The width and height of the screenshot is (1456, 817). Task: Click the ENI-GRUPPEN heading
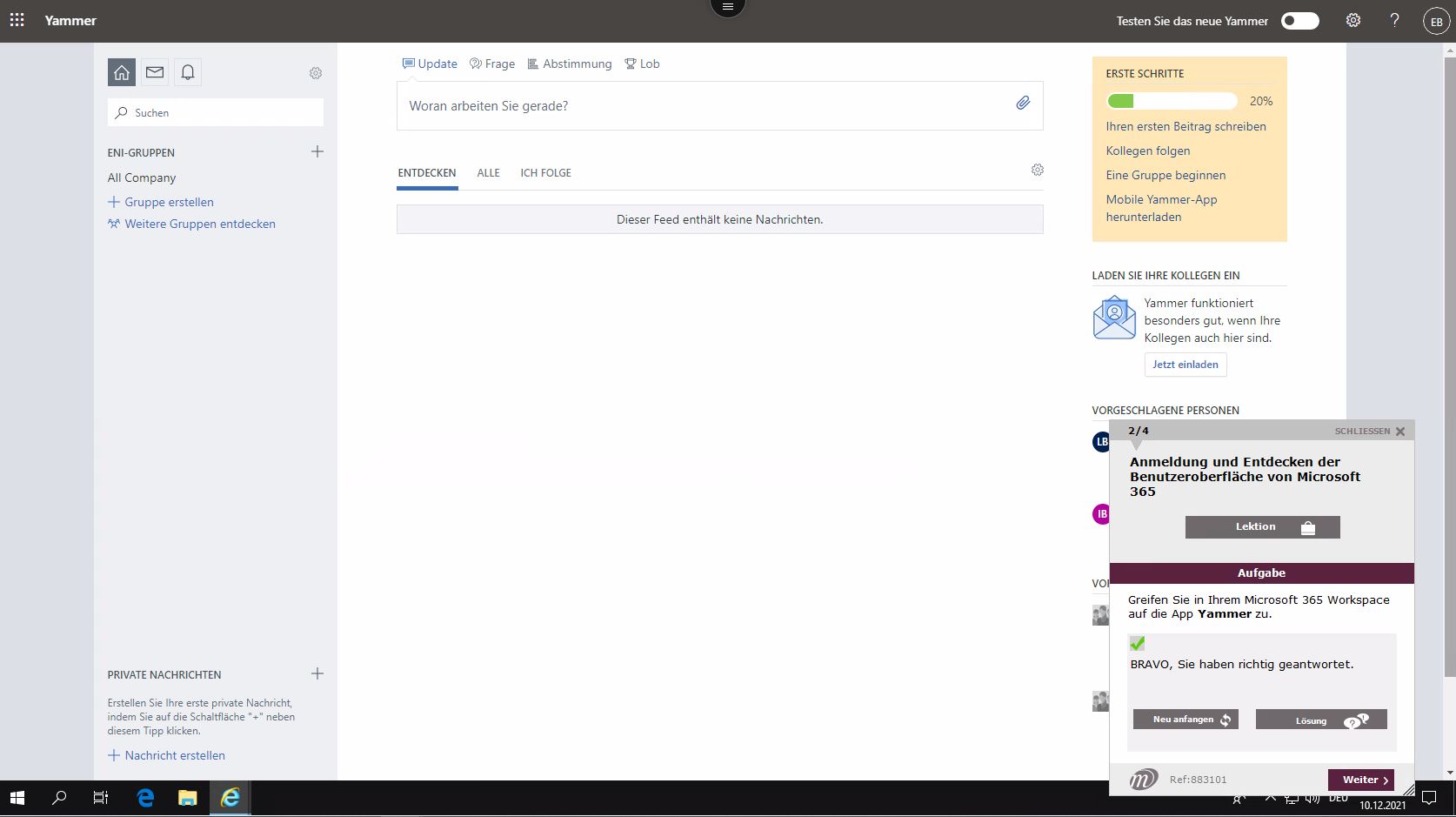(x=141, y=152)
